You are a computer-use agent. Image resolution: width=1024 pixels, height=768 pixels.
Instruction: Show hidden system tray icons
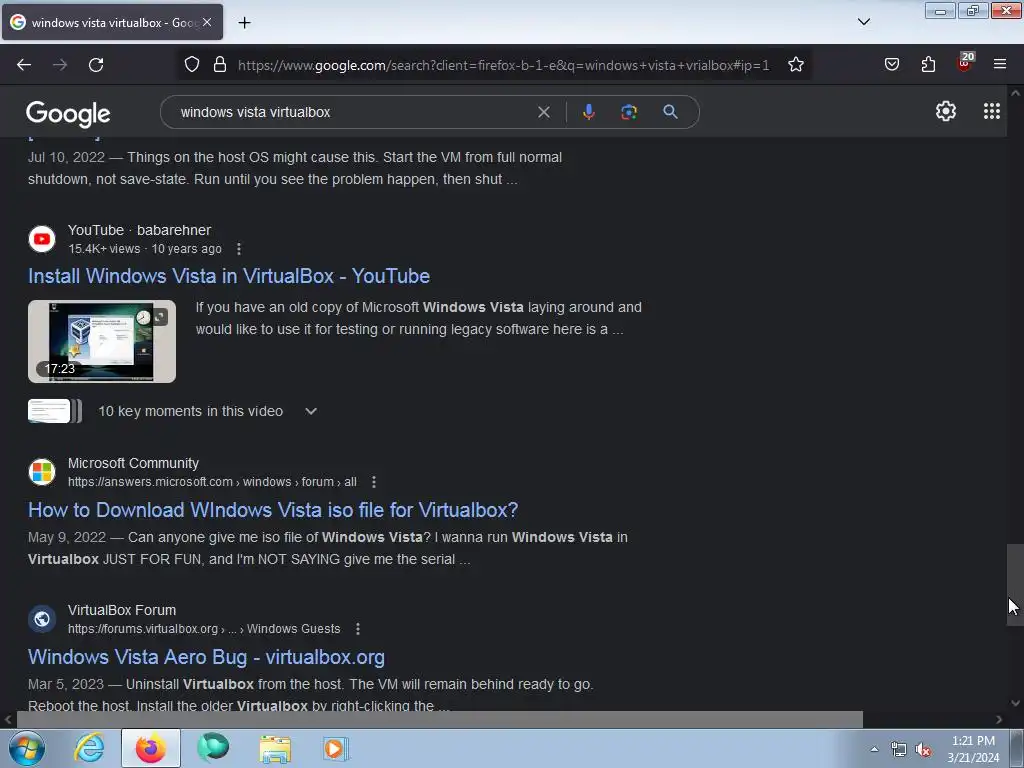[x=874, y=749]
